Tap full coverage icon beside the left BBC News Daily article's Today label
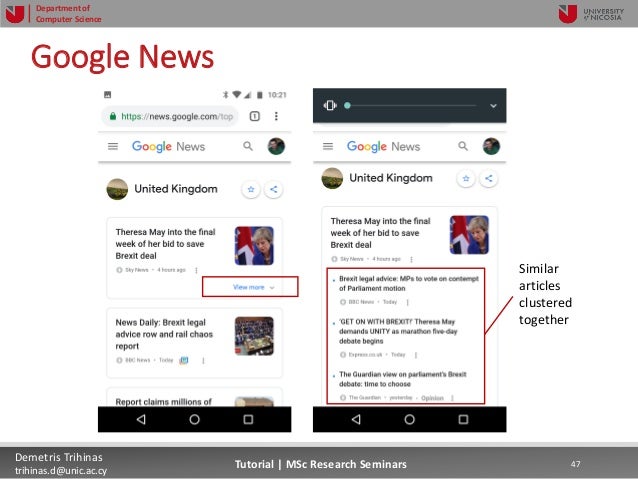638x479 pixels. tap(184, 361)
